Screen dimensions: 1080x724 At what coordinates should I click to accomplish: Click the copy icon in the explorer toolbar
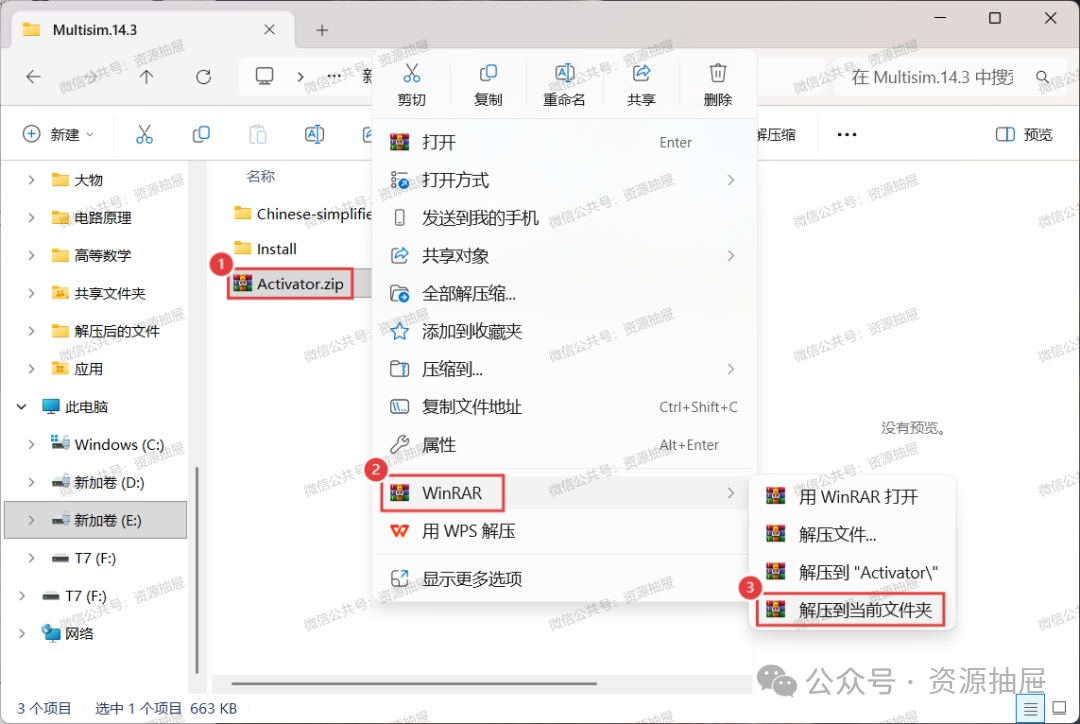click(201, 134)
